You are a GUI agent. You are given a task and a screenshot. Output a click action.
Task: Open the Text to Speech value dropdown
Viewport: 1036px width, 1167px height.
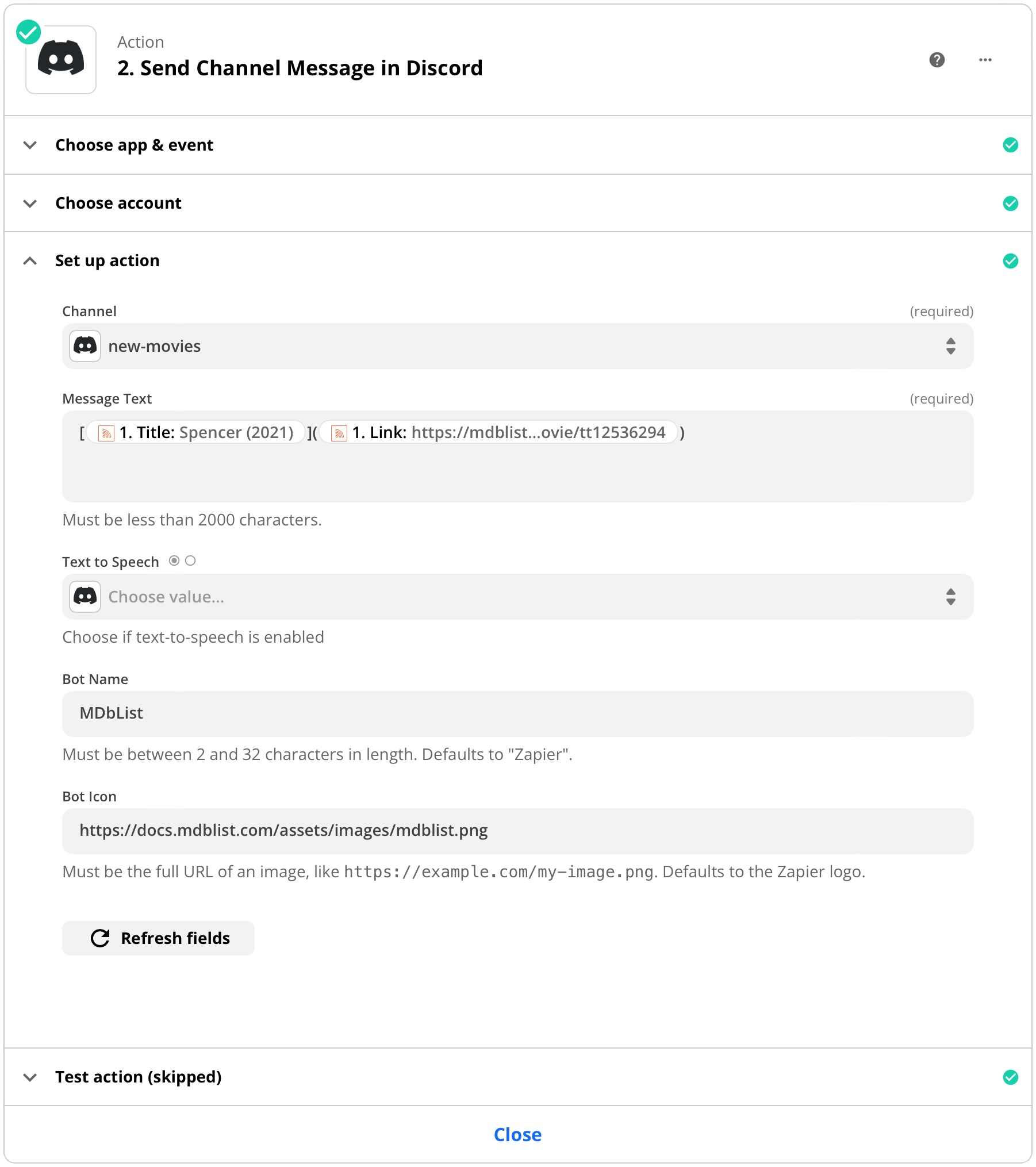click(517, 597)
